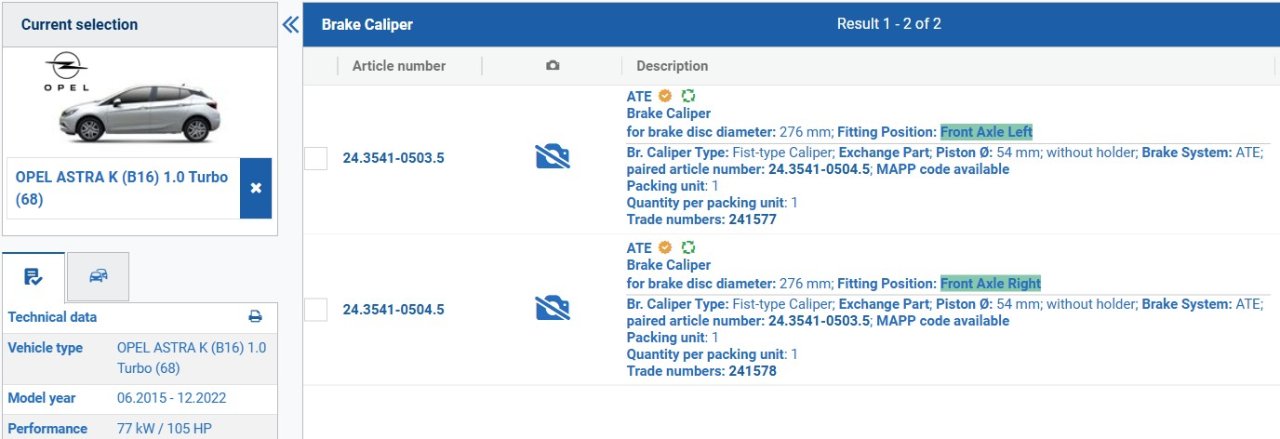This screenshot has height=439, width=1280.
Task: Click the orange verified badge on first ATE result
Action: coord(665,96)
